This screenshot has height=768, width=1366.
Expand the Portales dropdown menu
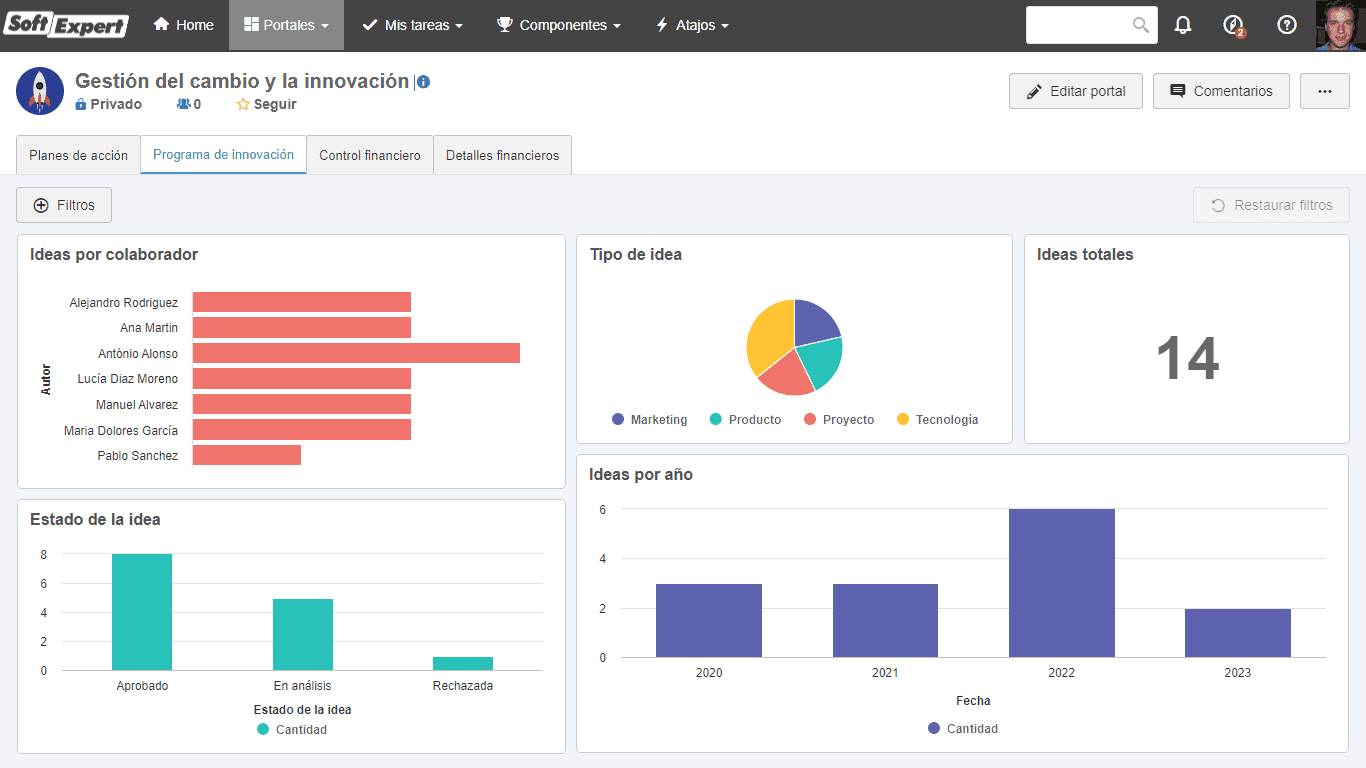click(286, 25)
